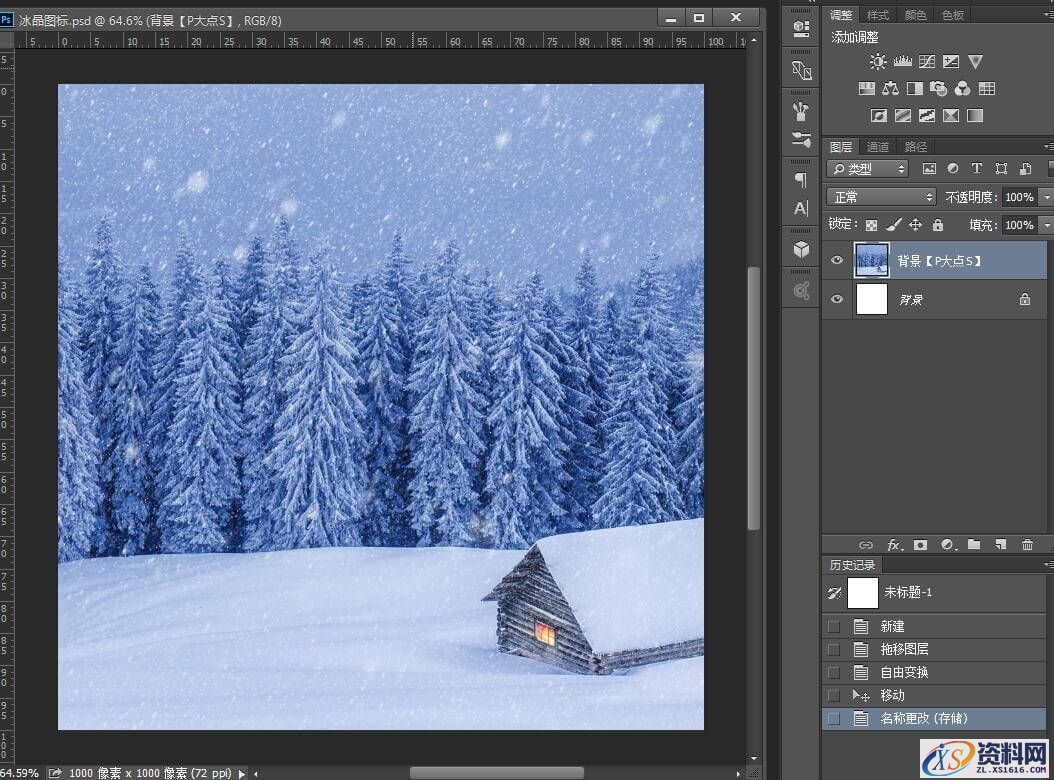The height and width of the screenshot is (780, 1054).
Task: Open the 正常 blend mode dropdown
Action: pos(881,197)
